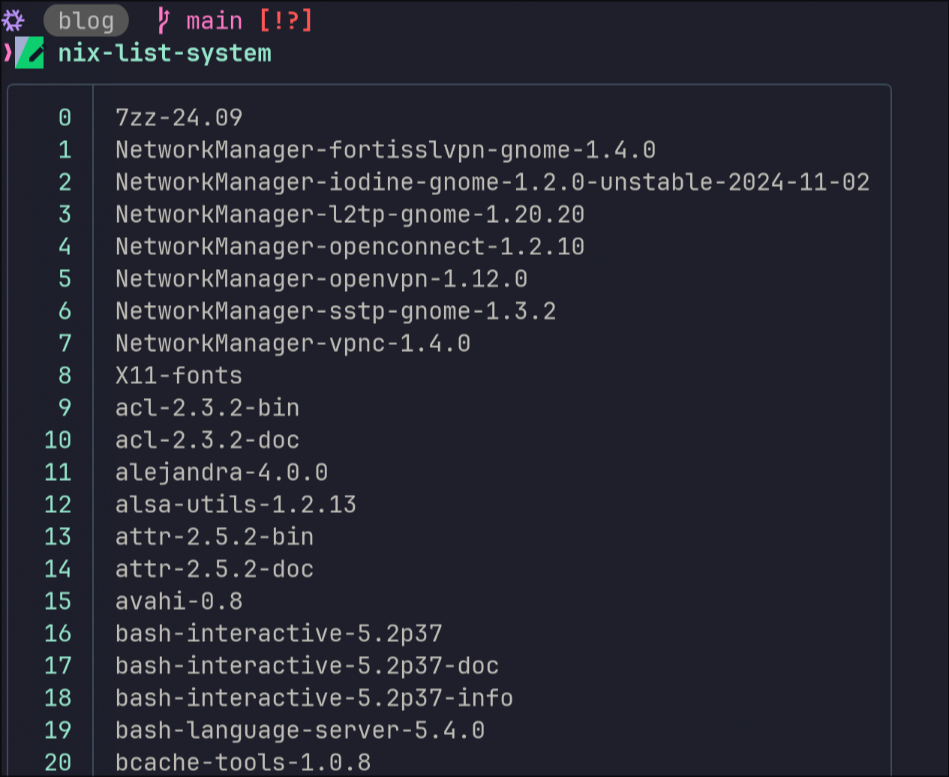Viewport: 949px width, 777px height.
Task: Click the green pencil icon beside nix-list-system
Action: [29, 53]
